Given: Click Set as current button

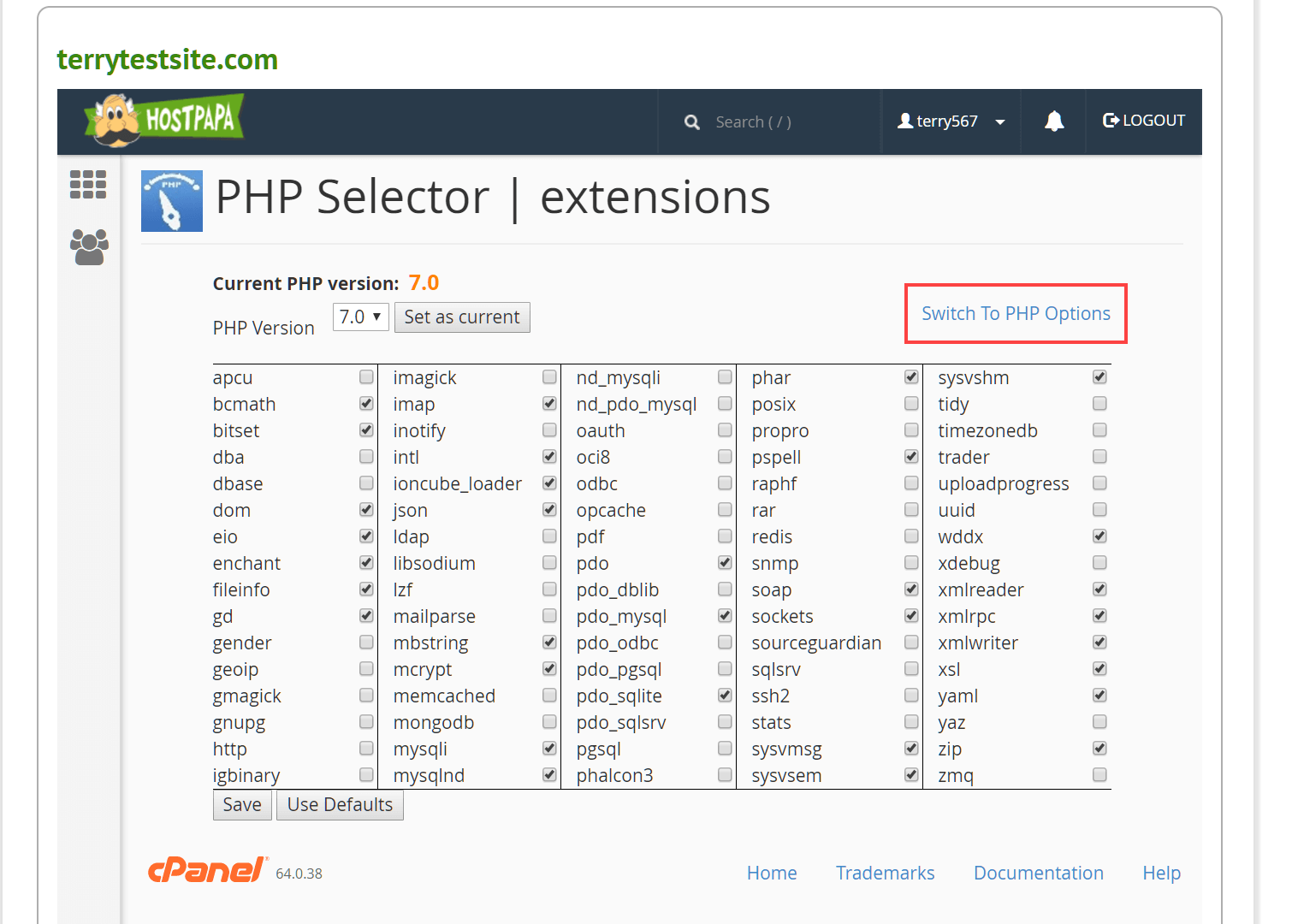Looking at the screenshot, I should coord(462,317).
